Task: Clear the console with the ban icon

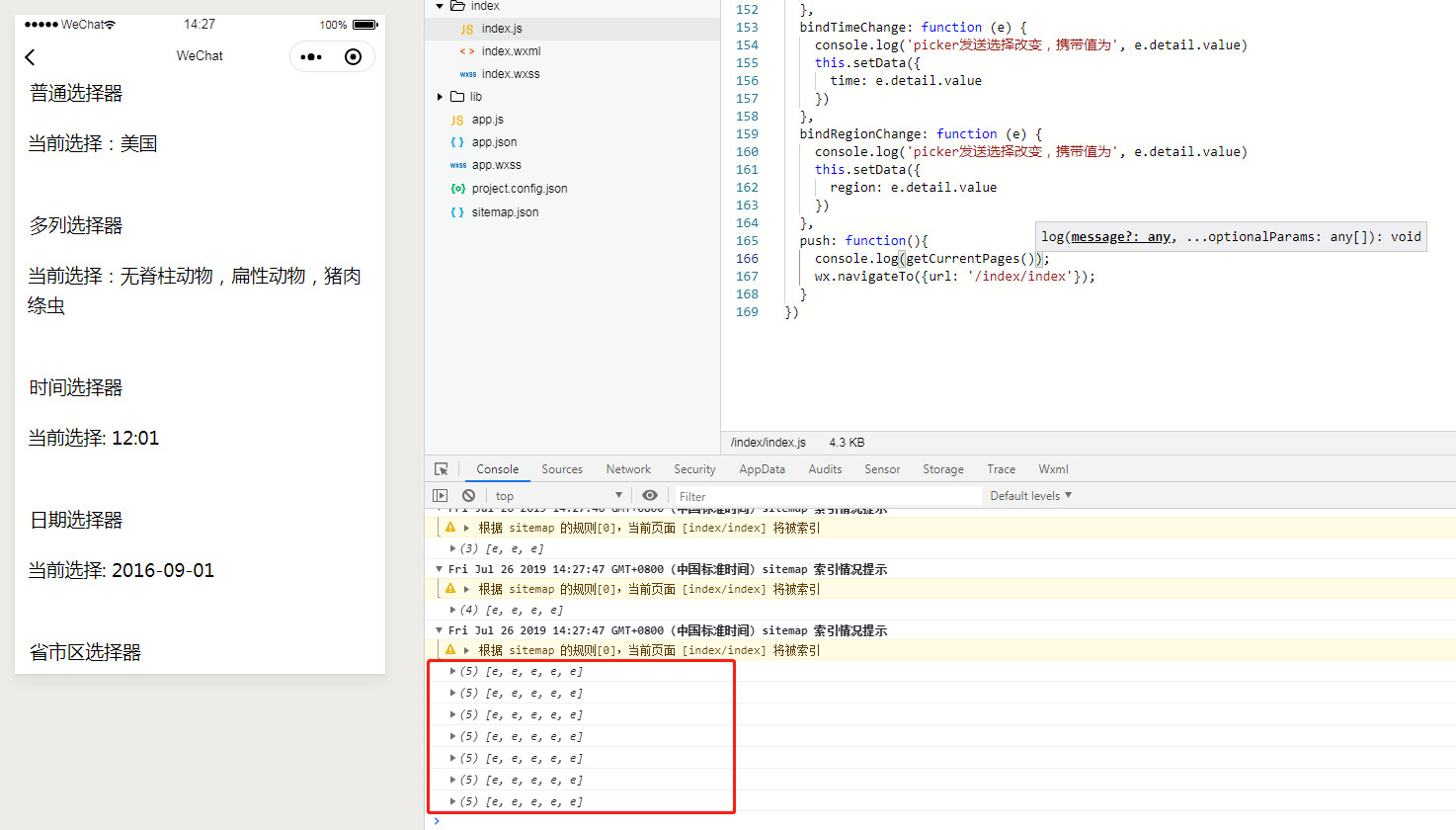Action: coord(468,496)
